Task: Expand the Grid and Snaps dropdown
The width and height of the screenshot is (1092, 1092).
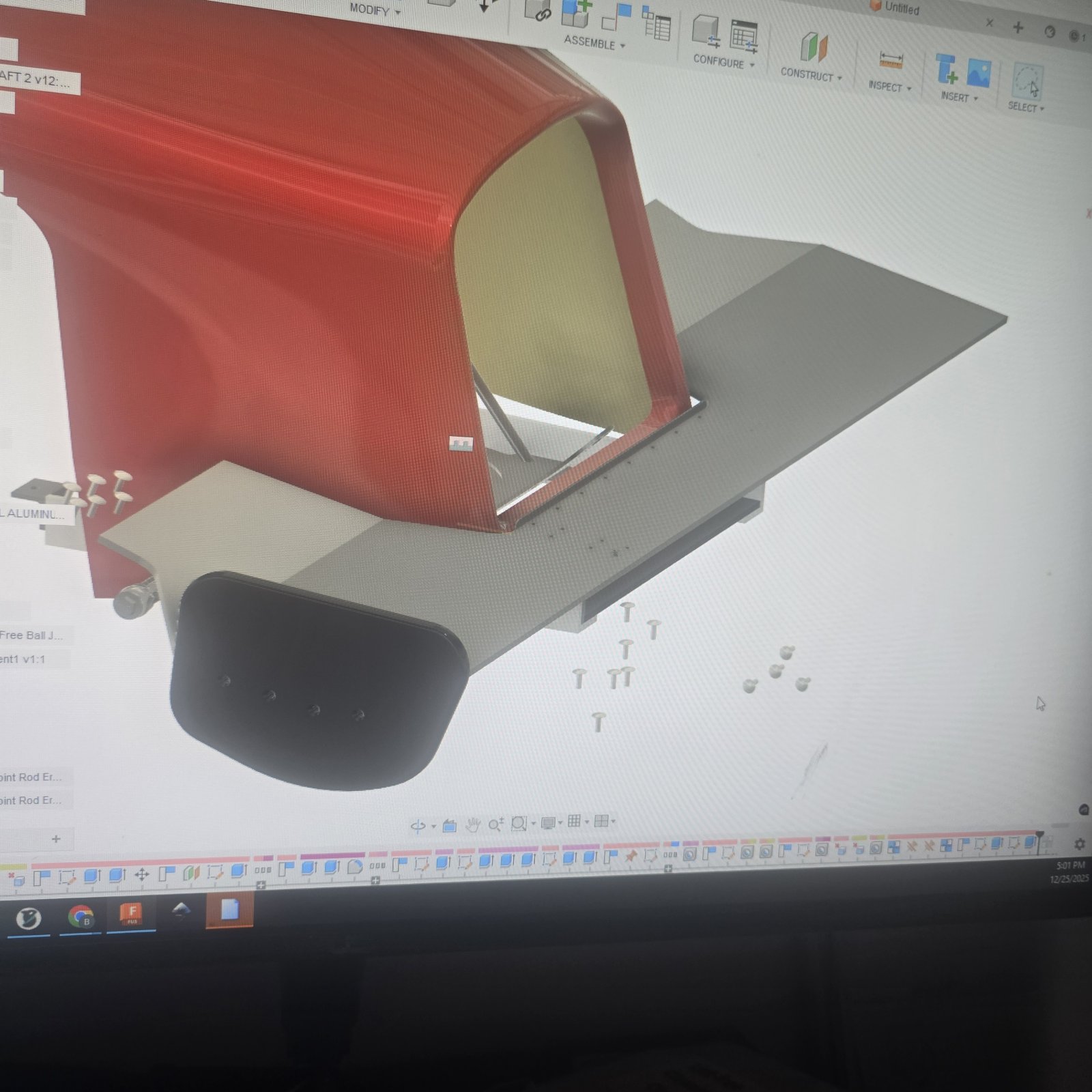Action: tap(587, 822)
